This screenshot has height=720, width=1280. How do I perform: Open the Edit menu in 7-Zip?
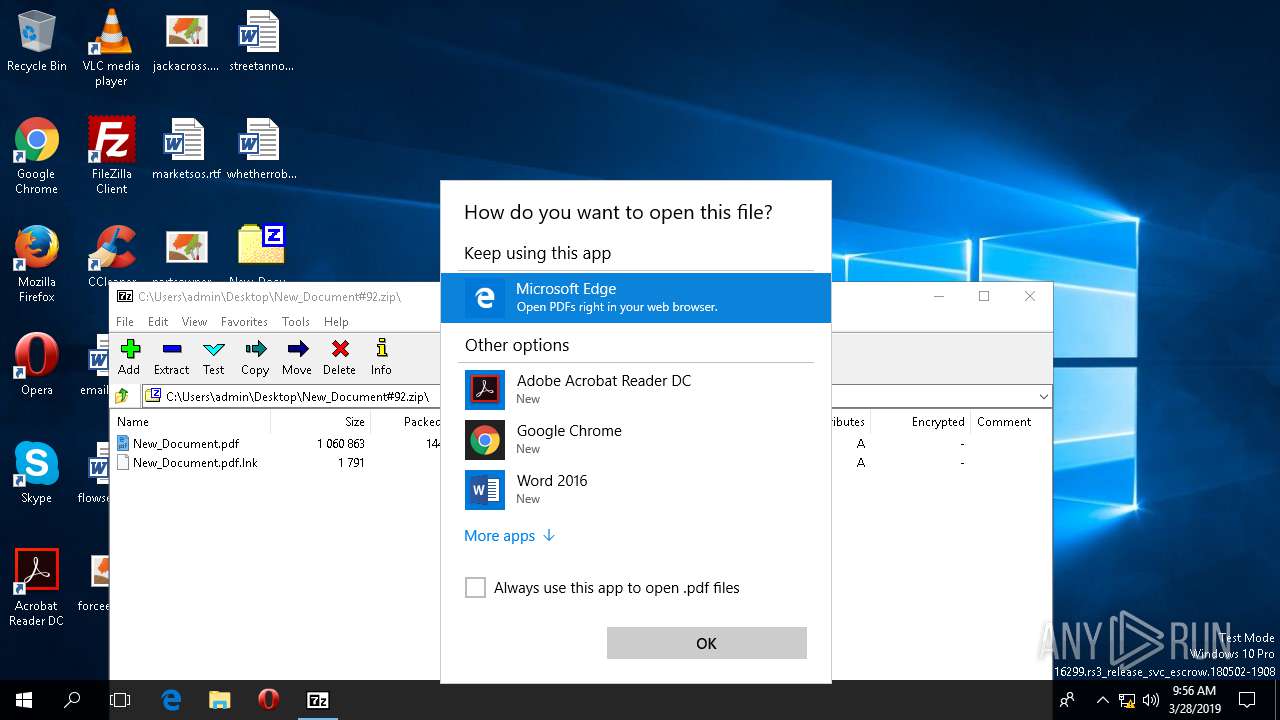[x=158, y=322]
